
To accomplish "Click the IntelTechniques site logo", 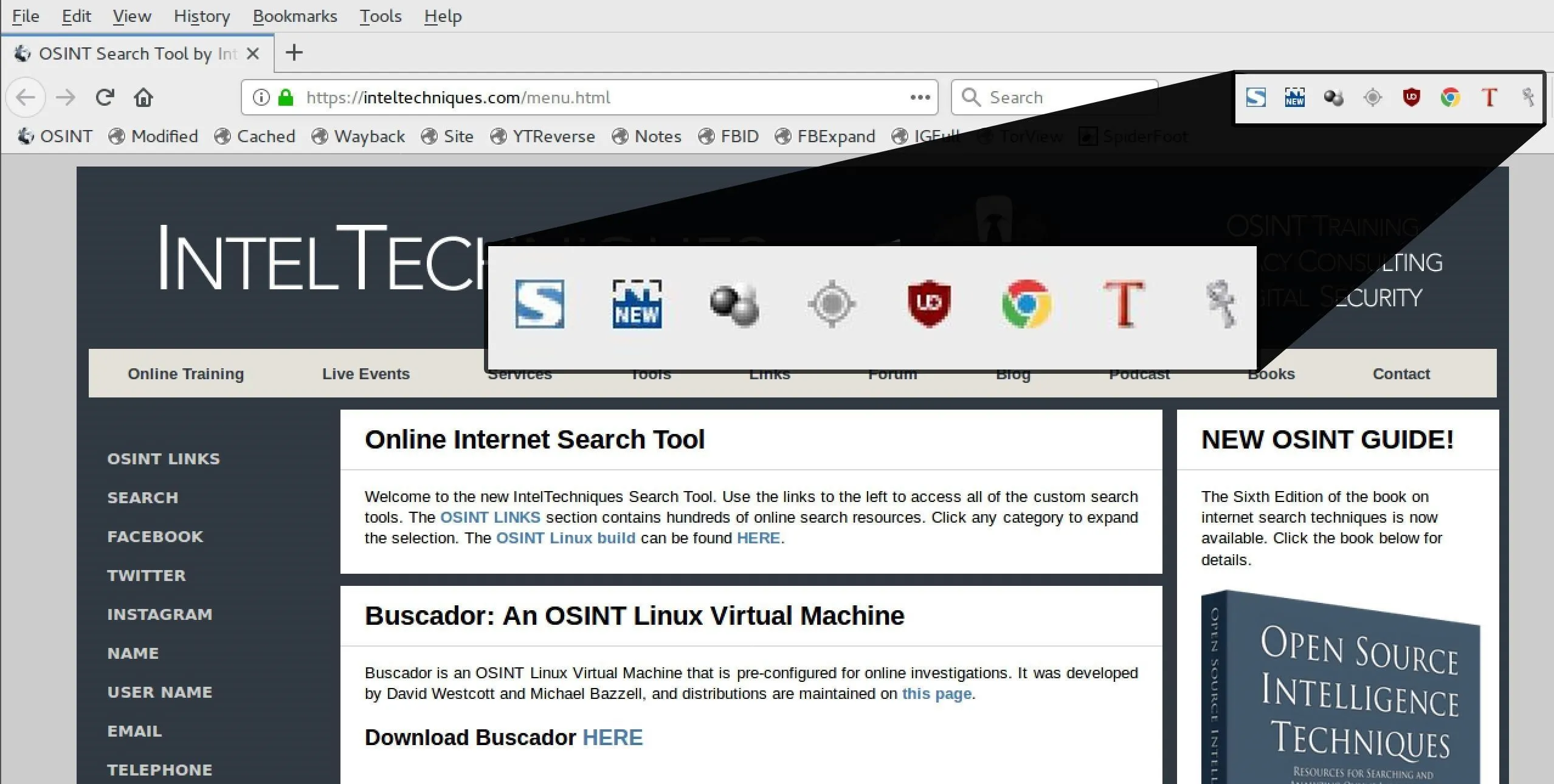I will [x=322, y=258].
